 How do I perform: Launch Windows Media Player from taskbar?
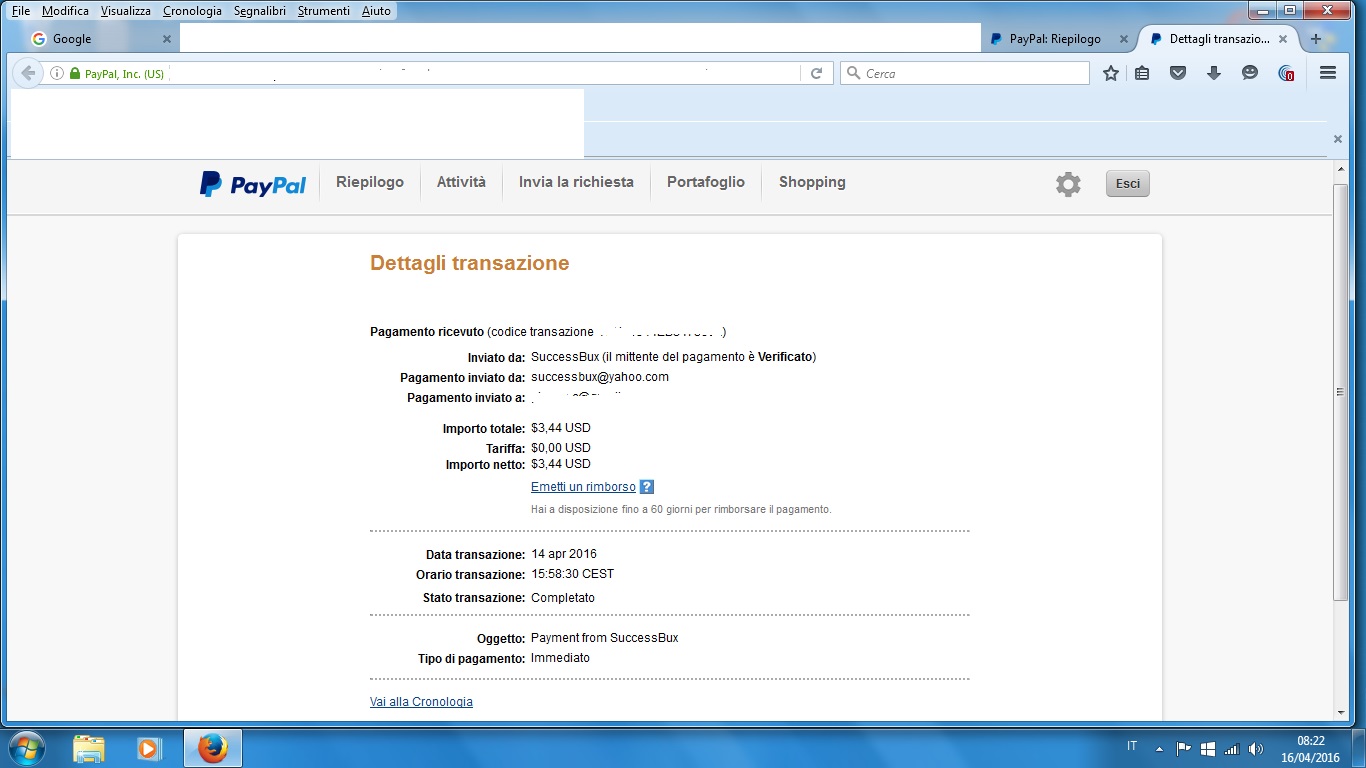[x=148, y=748]
